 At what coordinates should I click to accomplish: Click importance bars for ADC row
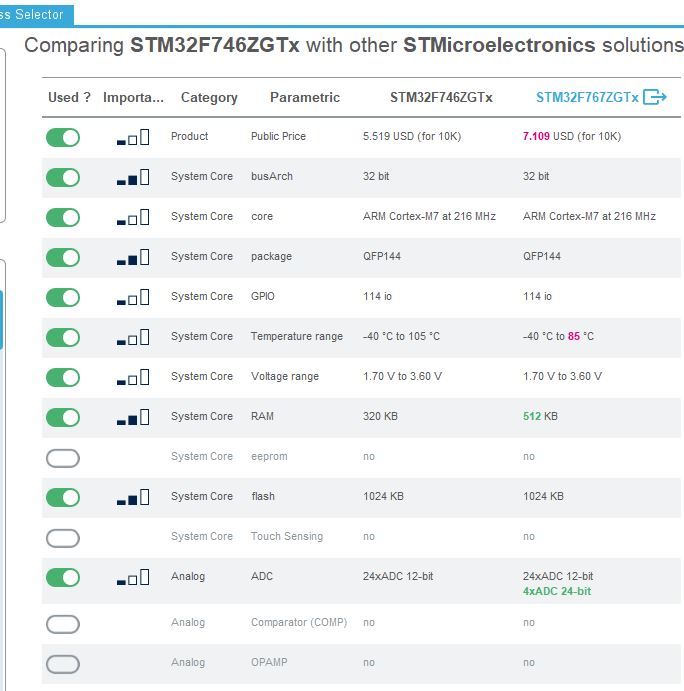click(133, 577)
